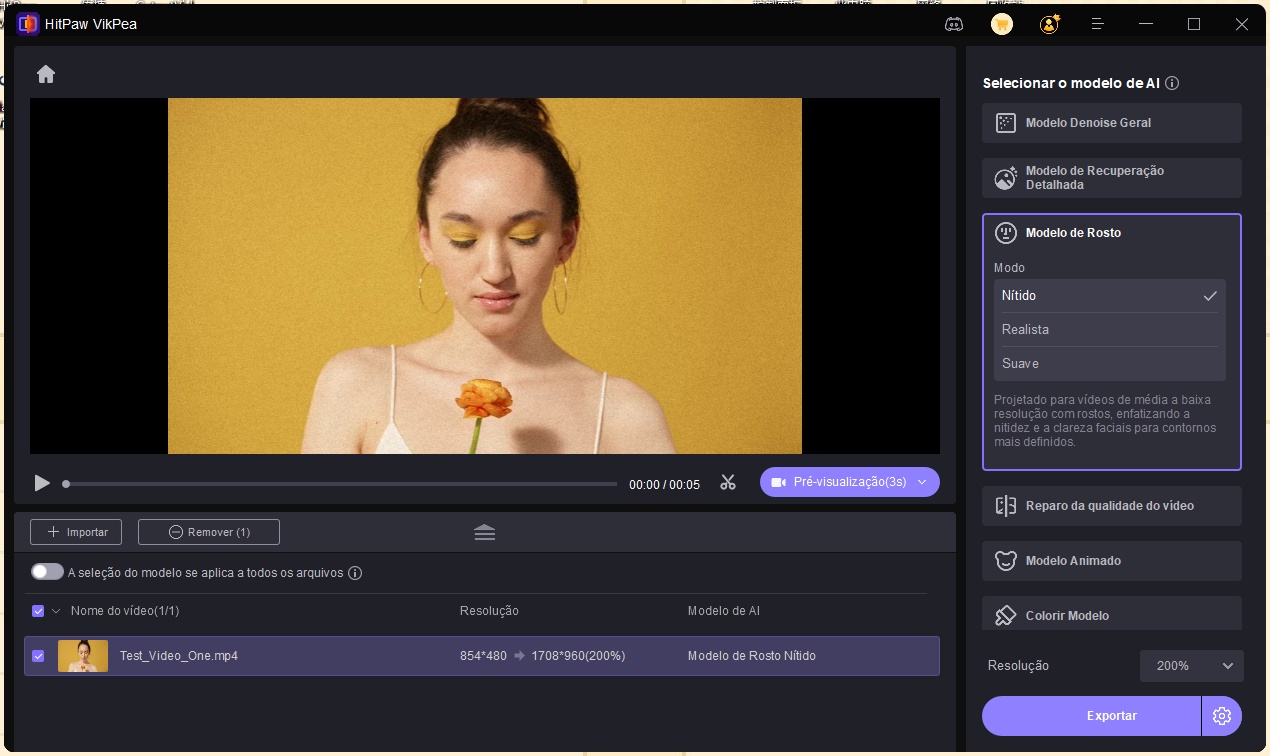The width and height of the screenshot is (1270, 756).
Task: Click the video seek bar track
Action: coord(340,484)
